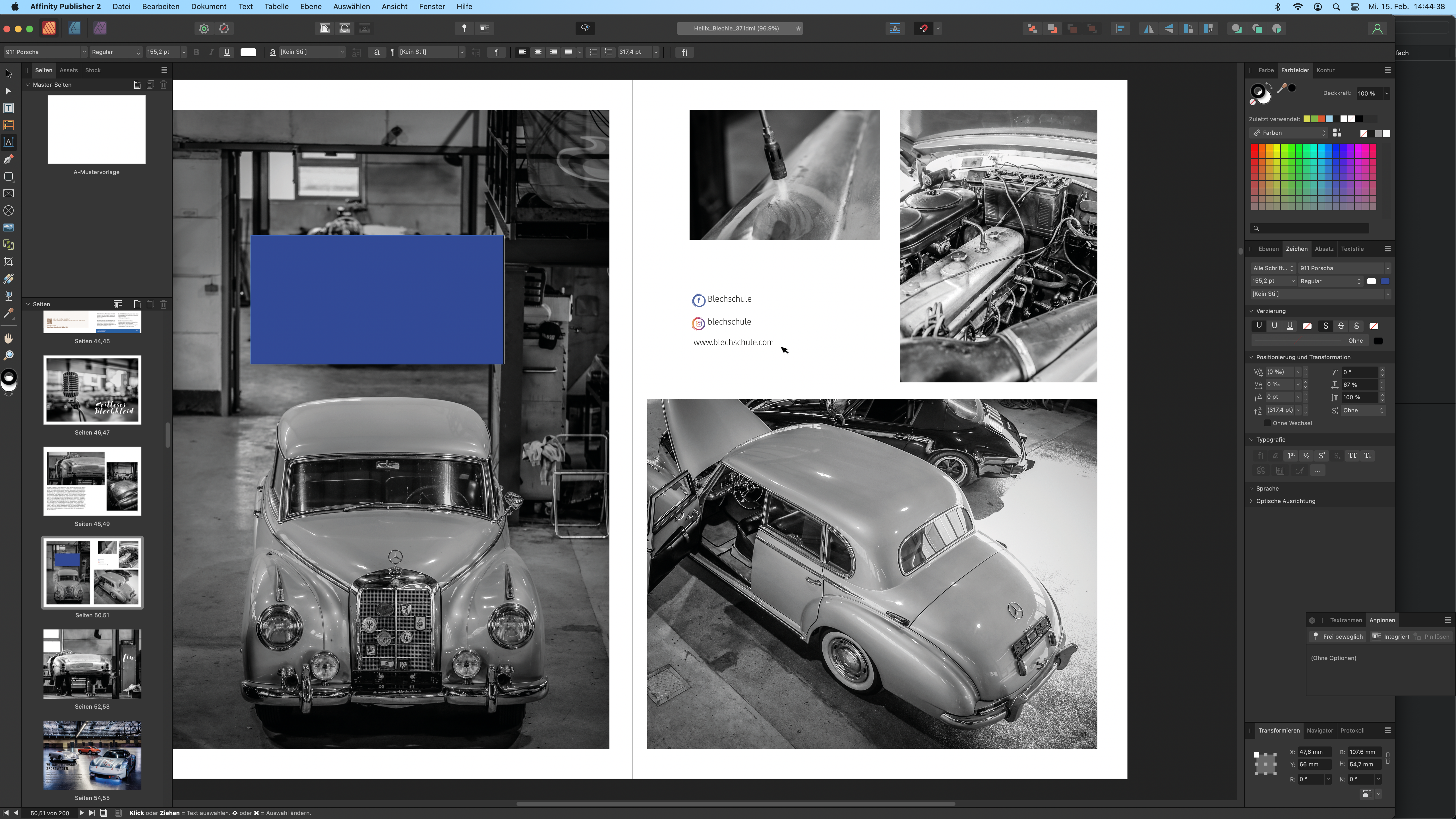Open the Tabelle menu
The height and width of the screenshot is (819, 1456).
(276, 7)
